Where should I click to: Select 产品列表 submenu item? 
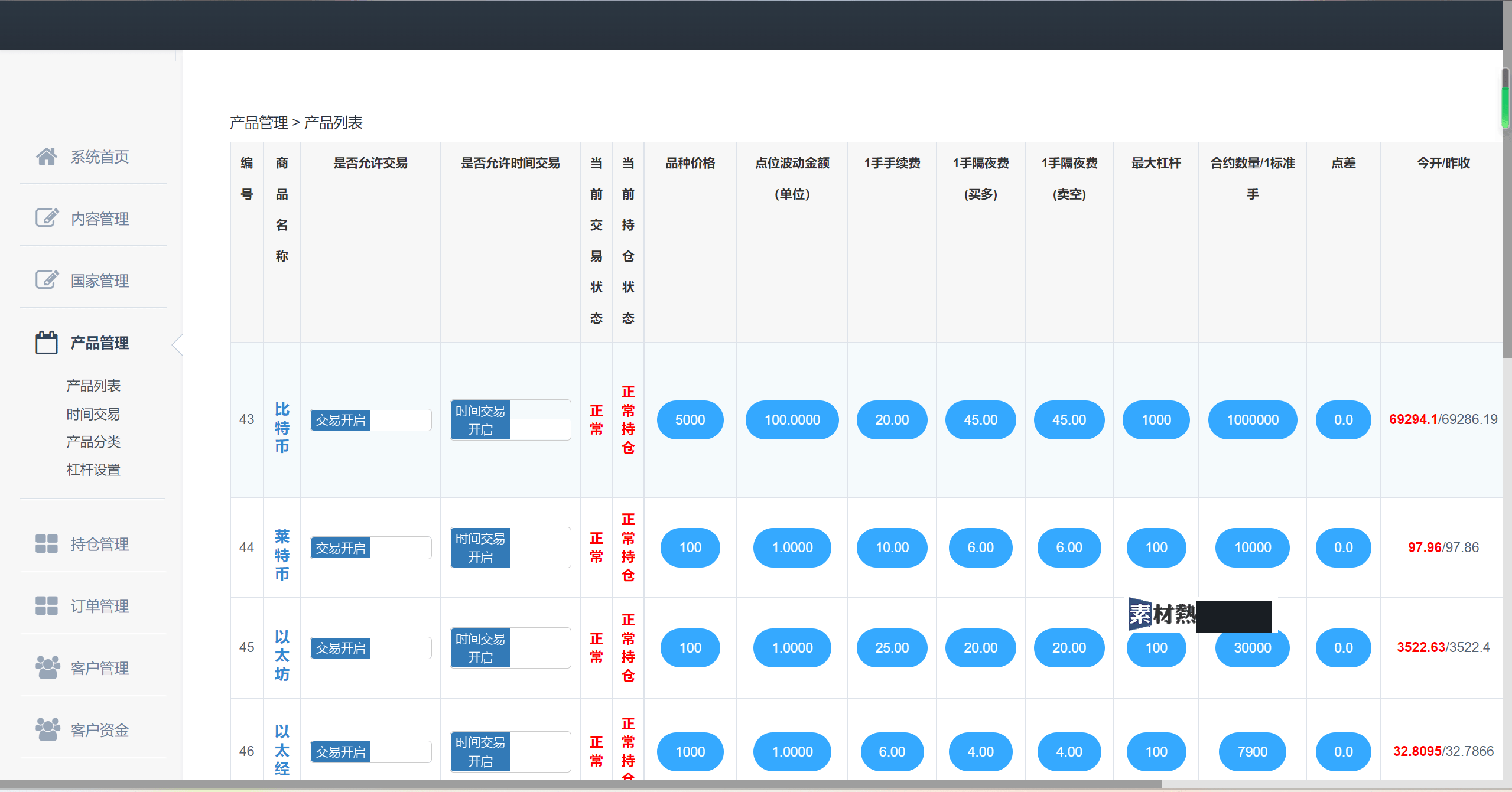(93, 386)
